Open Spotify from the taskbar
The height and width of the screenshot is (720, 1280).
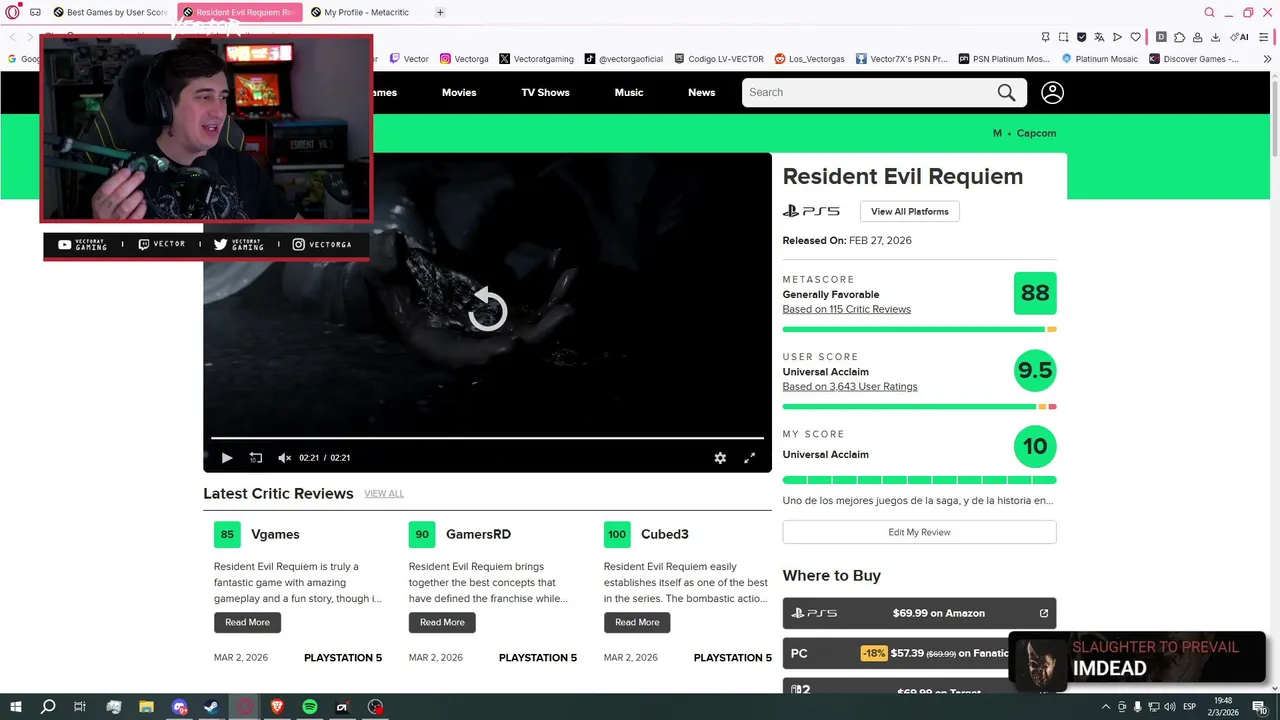310,707
